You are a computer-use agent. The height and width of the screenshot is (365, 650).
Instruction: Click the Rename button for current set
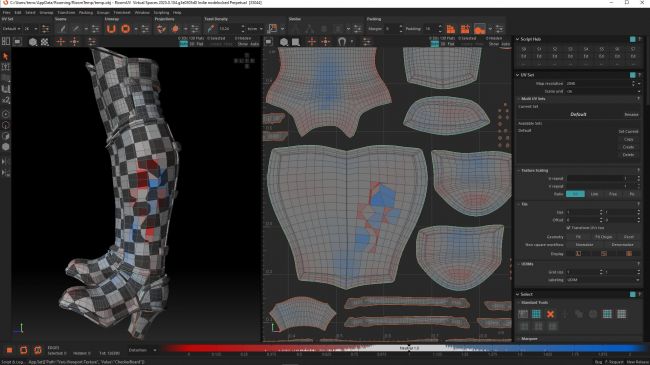click(631, 114)
